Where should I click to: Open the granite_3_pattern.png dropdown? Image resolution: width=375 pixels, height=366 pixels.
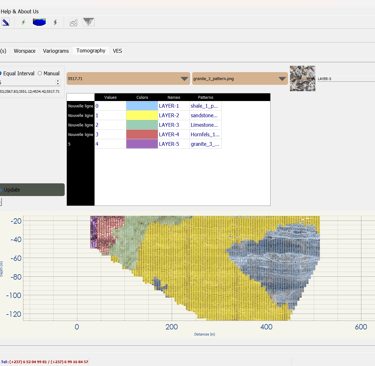(x=240, y=79)
